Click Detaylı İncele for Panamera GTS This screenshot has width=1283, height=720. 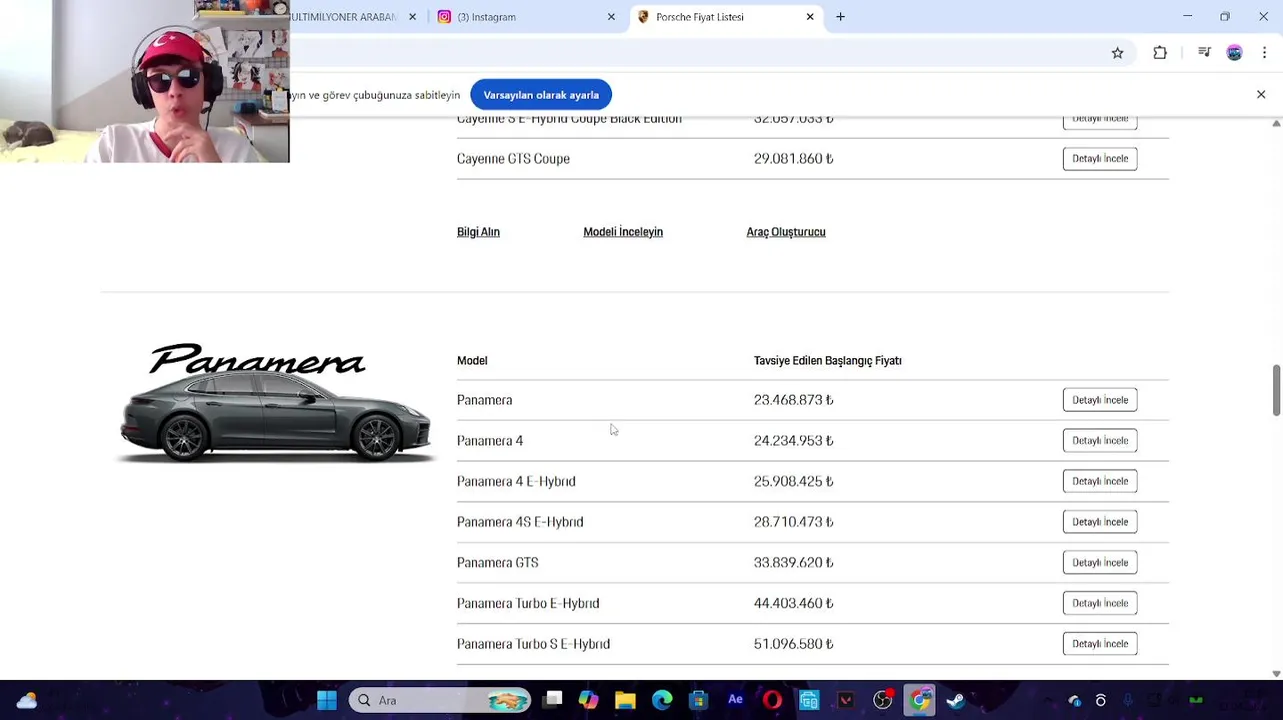tap(1100, 563)
